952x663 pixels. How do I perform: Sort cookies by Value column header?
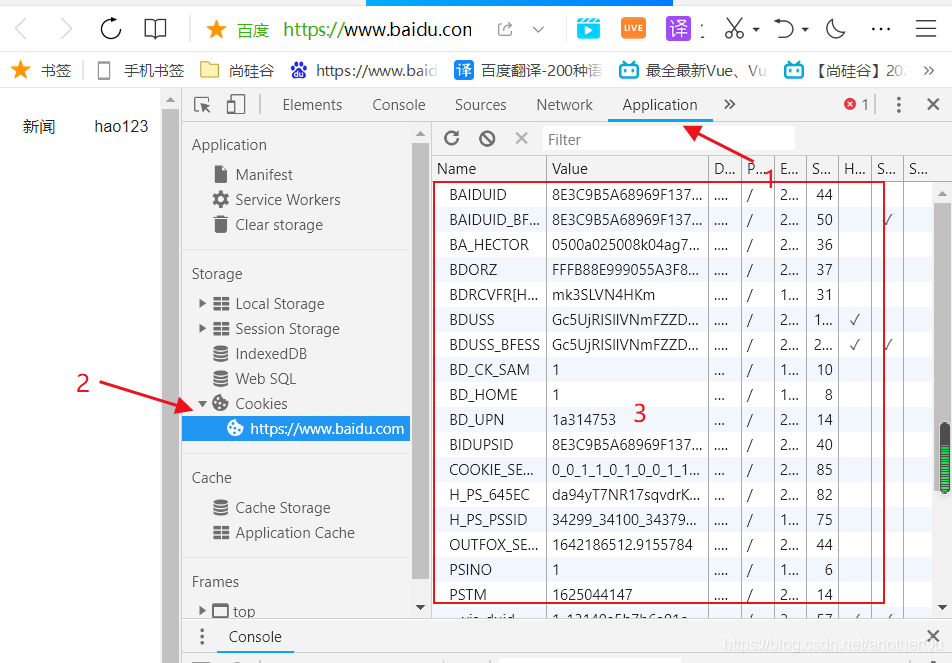(x=627, y=169)
